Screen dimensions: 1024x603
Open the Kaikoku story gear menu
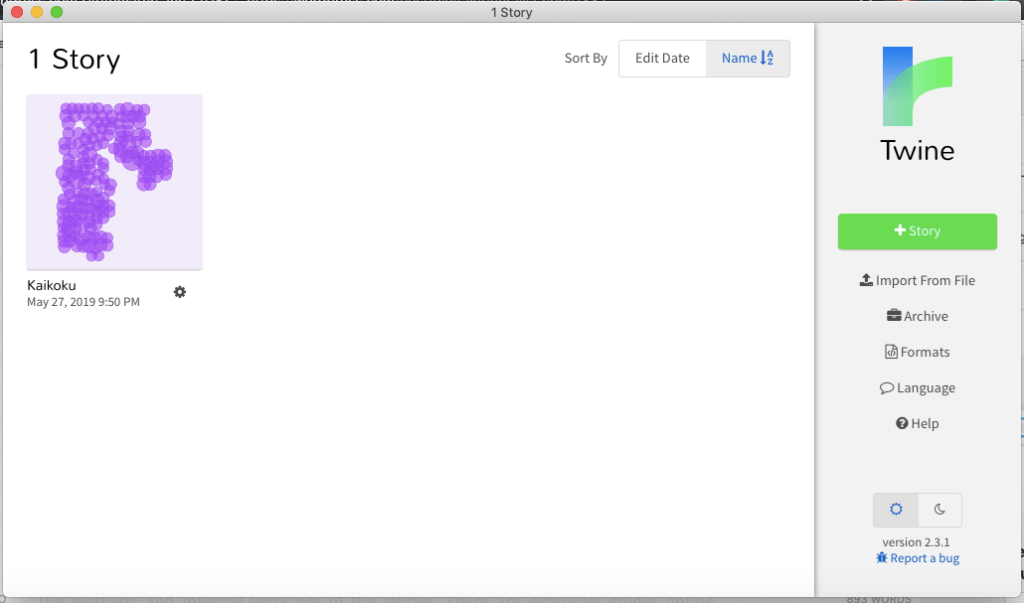[180, 292]
